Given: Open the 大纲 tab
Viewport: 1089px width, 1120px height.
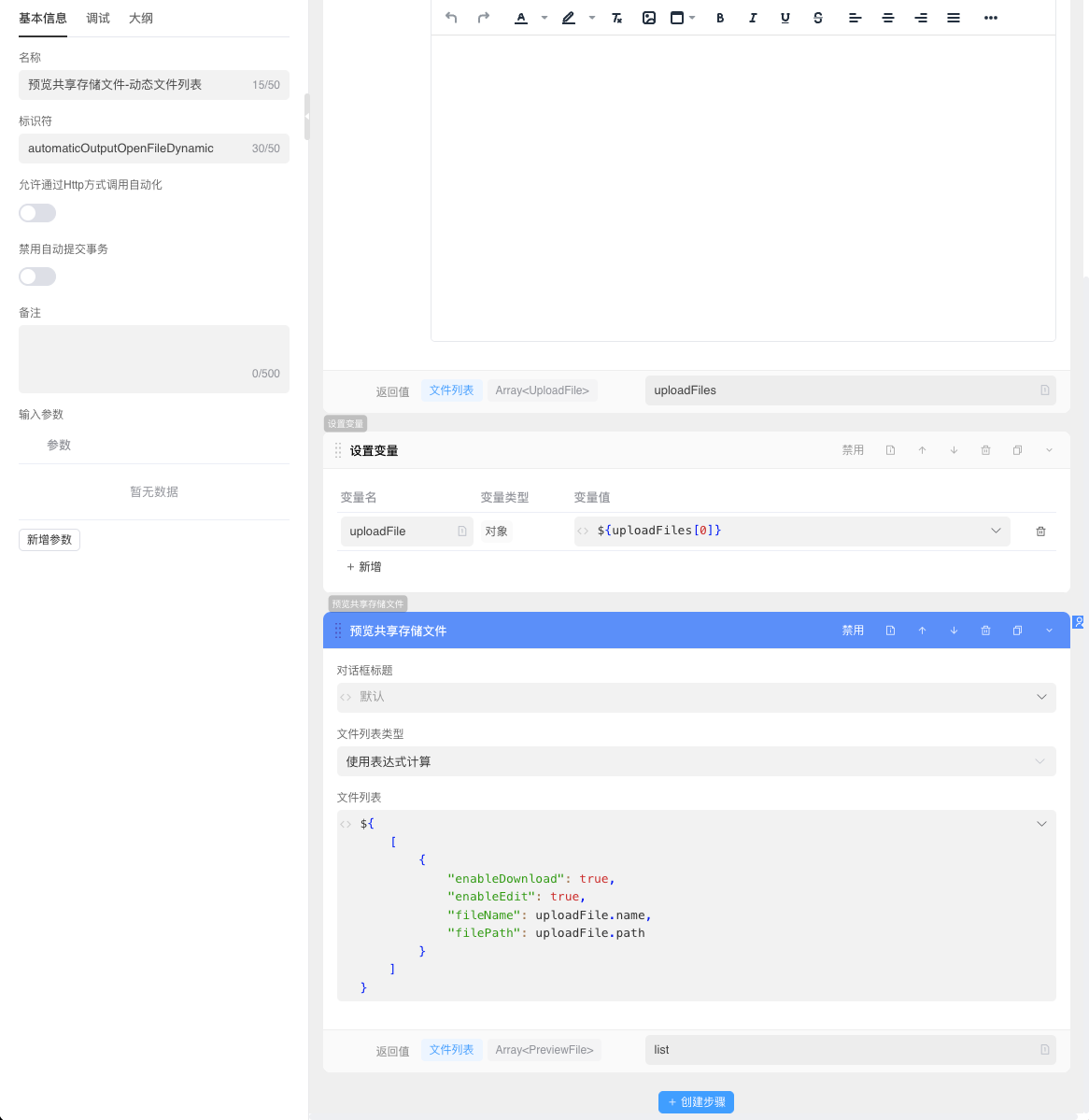Looking at the screenshot, I should point(141,19).
